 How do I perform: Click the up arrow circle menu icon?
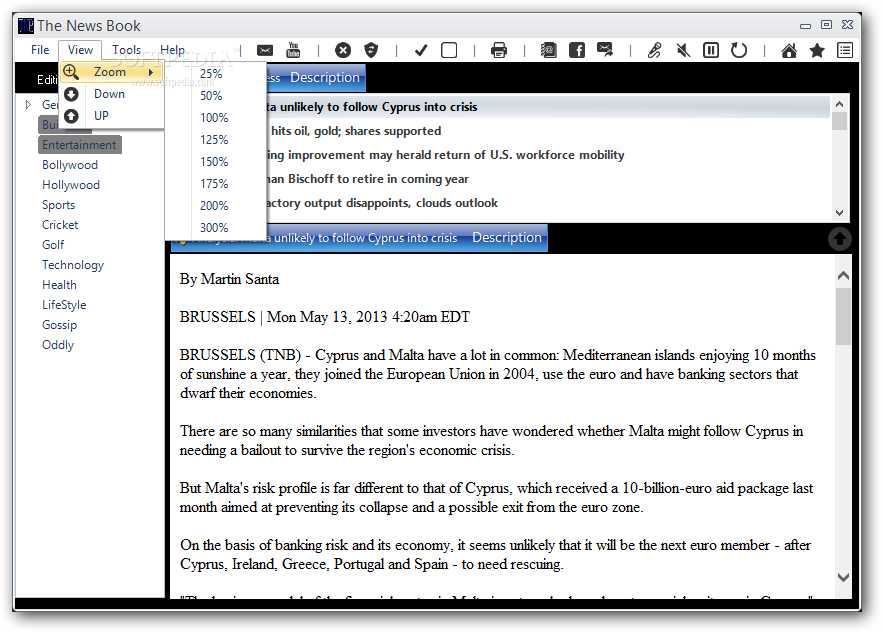(x=71, y=116)
